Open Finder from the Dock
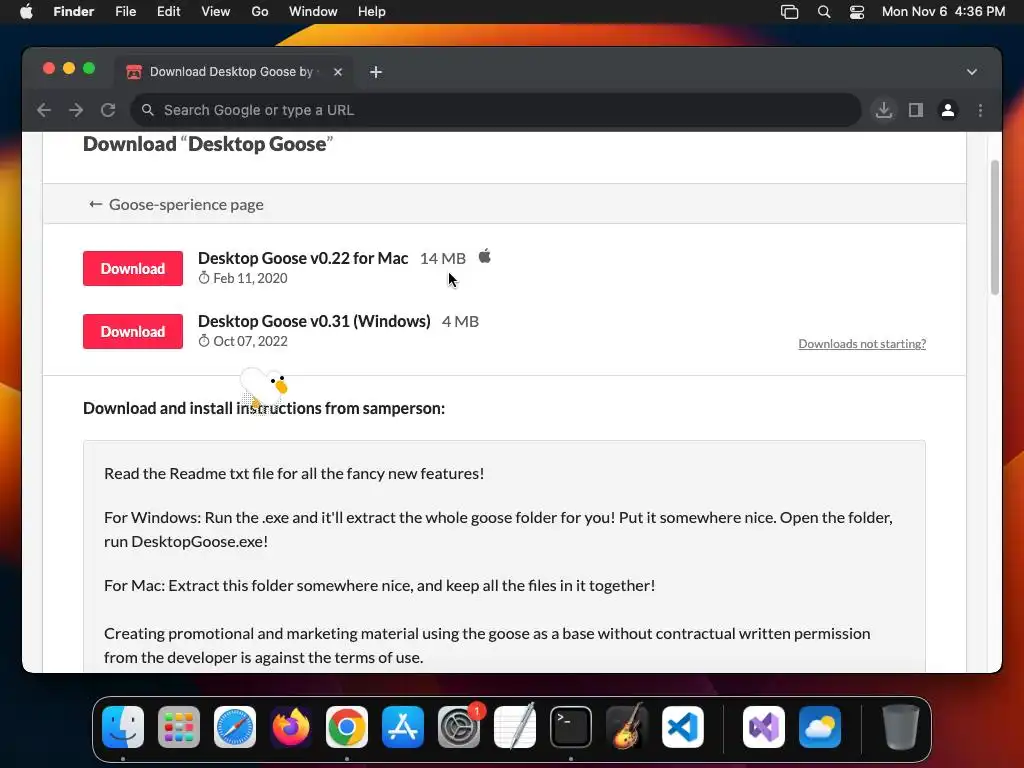 (123, 727)
